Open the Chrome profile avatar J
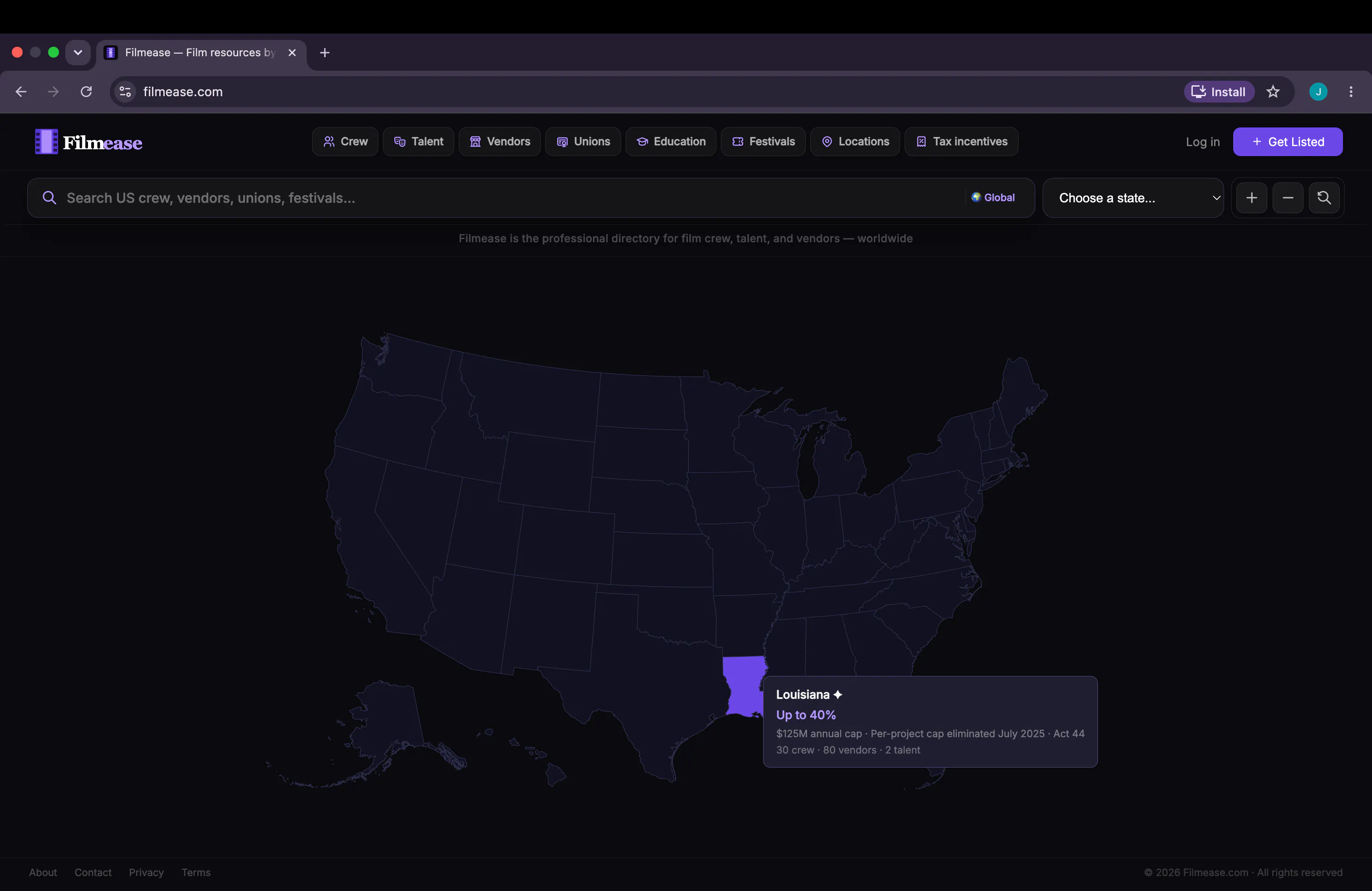Screen dimensions: 1372x891 (1318, 92)
